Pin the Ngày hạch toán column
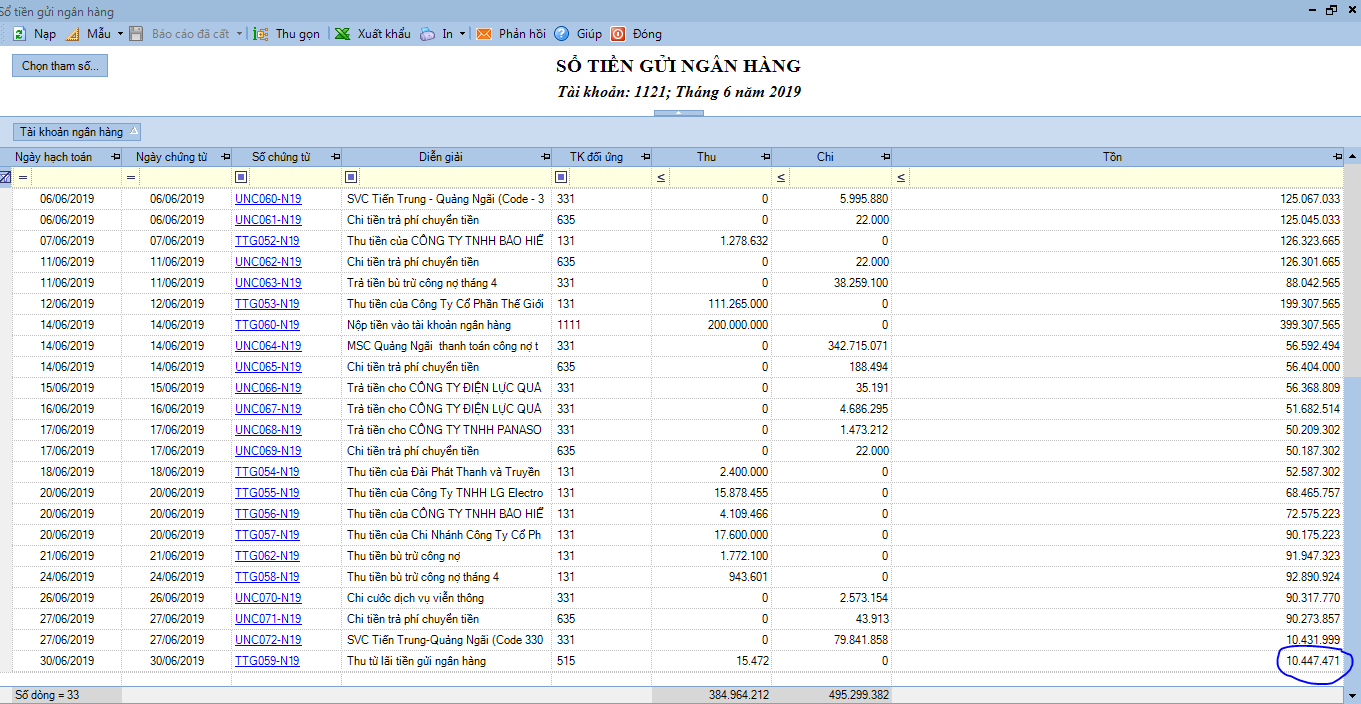 115,157
